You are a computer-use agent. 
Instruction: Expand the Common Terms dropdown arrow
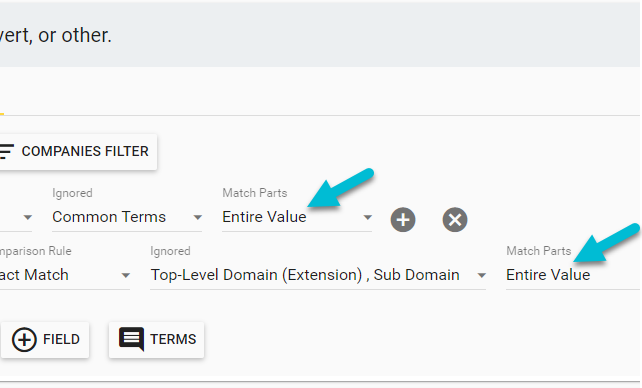pyautogui.click(x=197, y=218)
